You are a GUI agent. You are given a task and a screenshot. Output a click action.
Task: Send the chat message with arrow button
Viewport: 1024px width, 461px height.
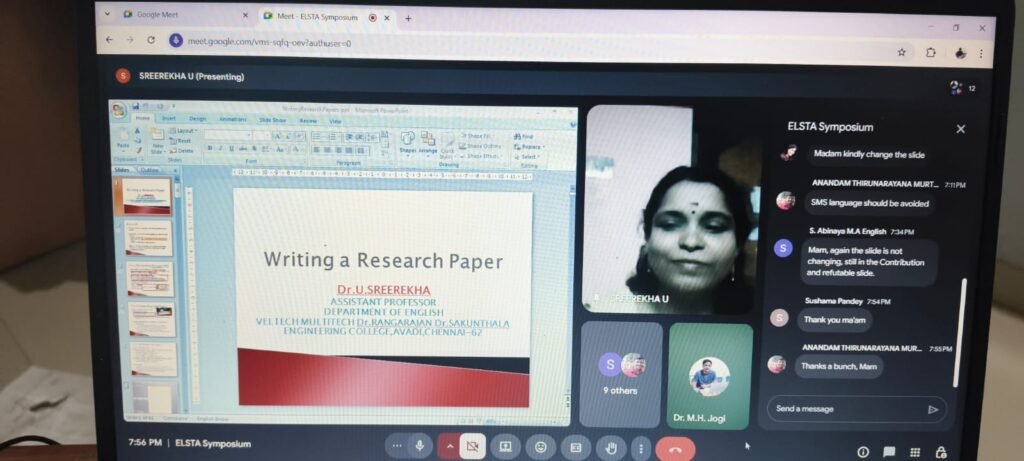932,409
